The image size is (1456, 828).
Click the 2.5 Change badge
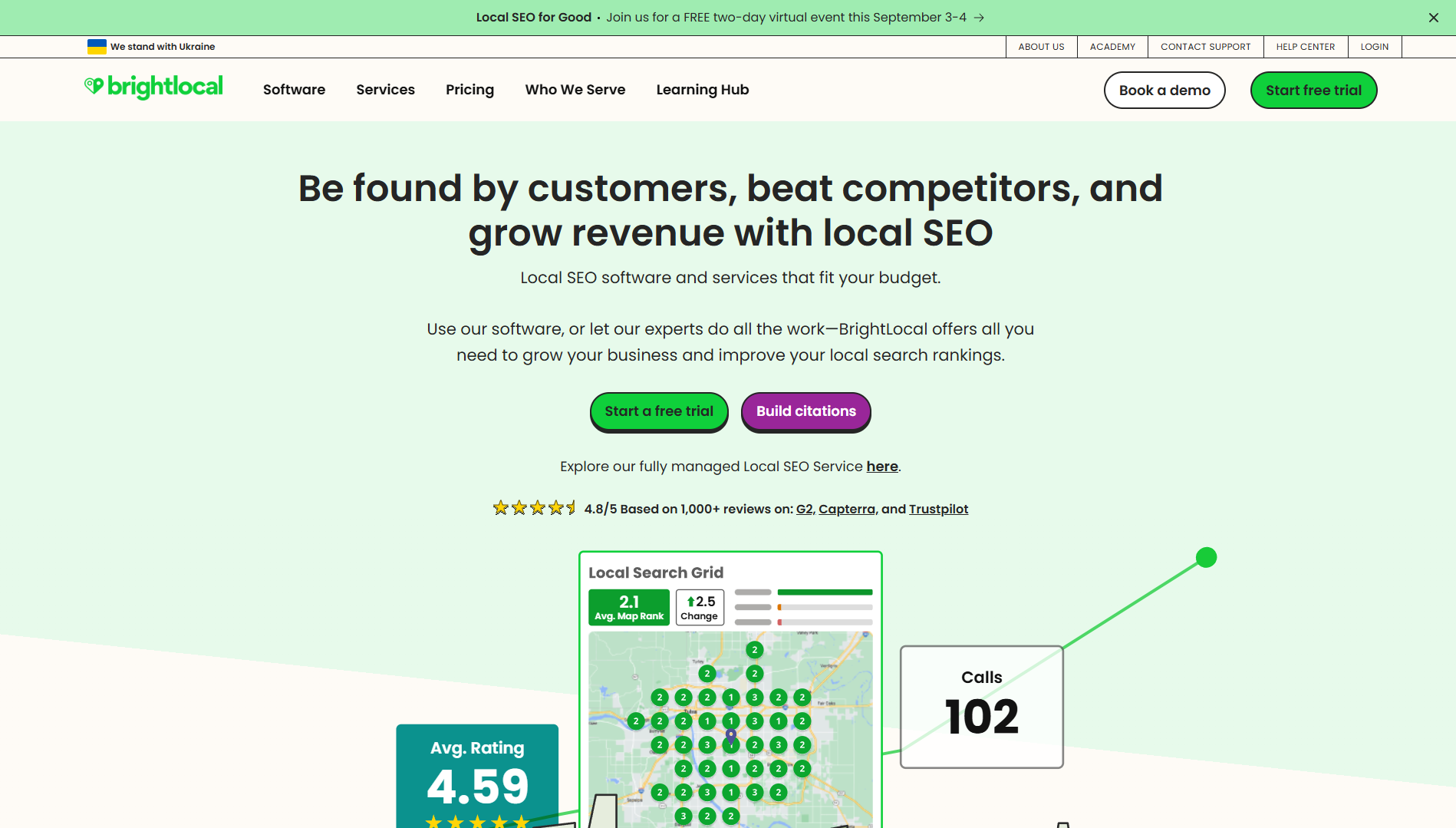(700, 608)
